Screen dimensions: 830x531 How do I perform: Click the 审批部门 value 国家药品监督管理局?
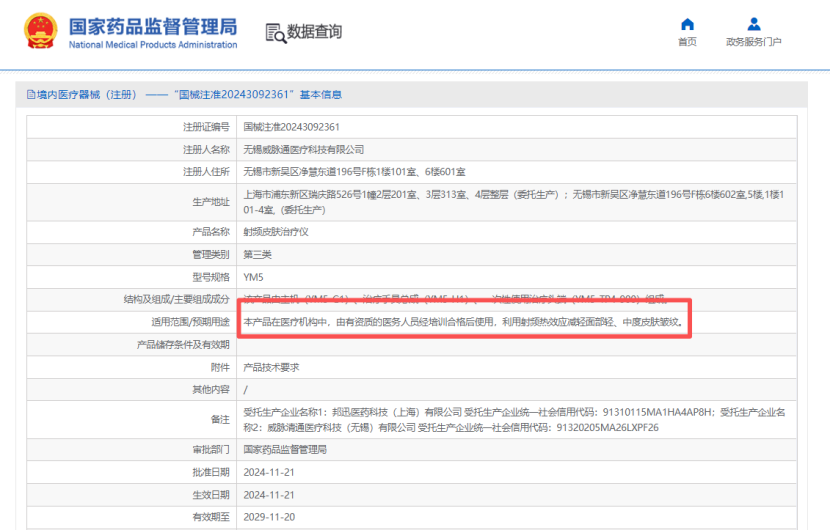point(285,450)
